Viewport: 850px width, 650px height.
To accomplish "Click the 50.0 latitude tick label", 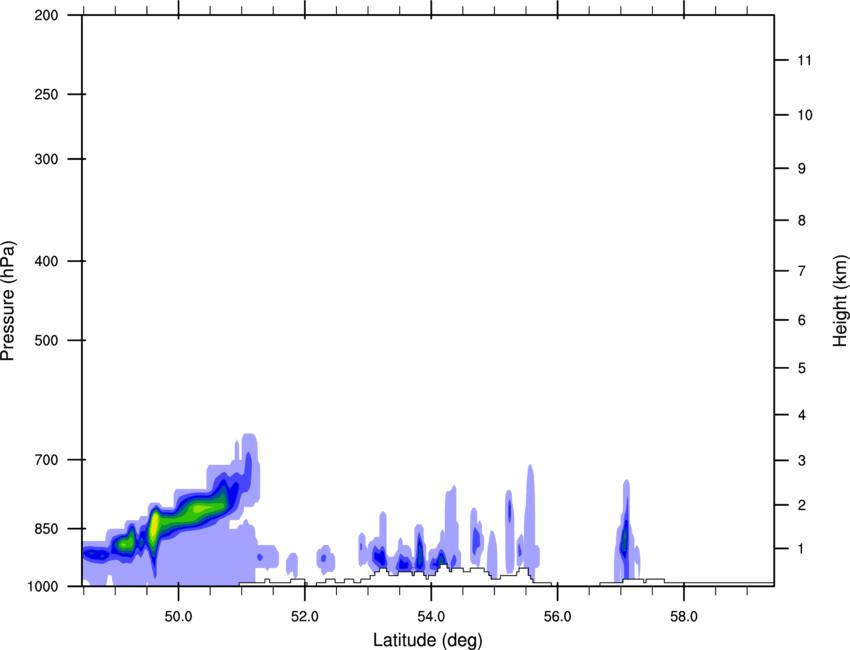I will click(x=178, y=617).
